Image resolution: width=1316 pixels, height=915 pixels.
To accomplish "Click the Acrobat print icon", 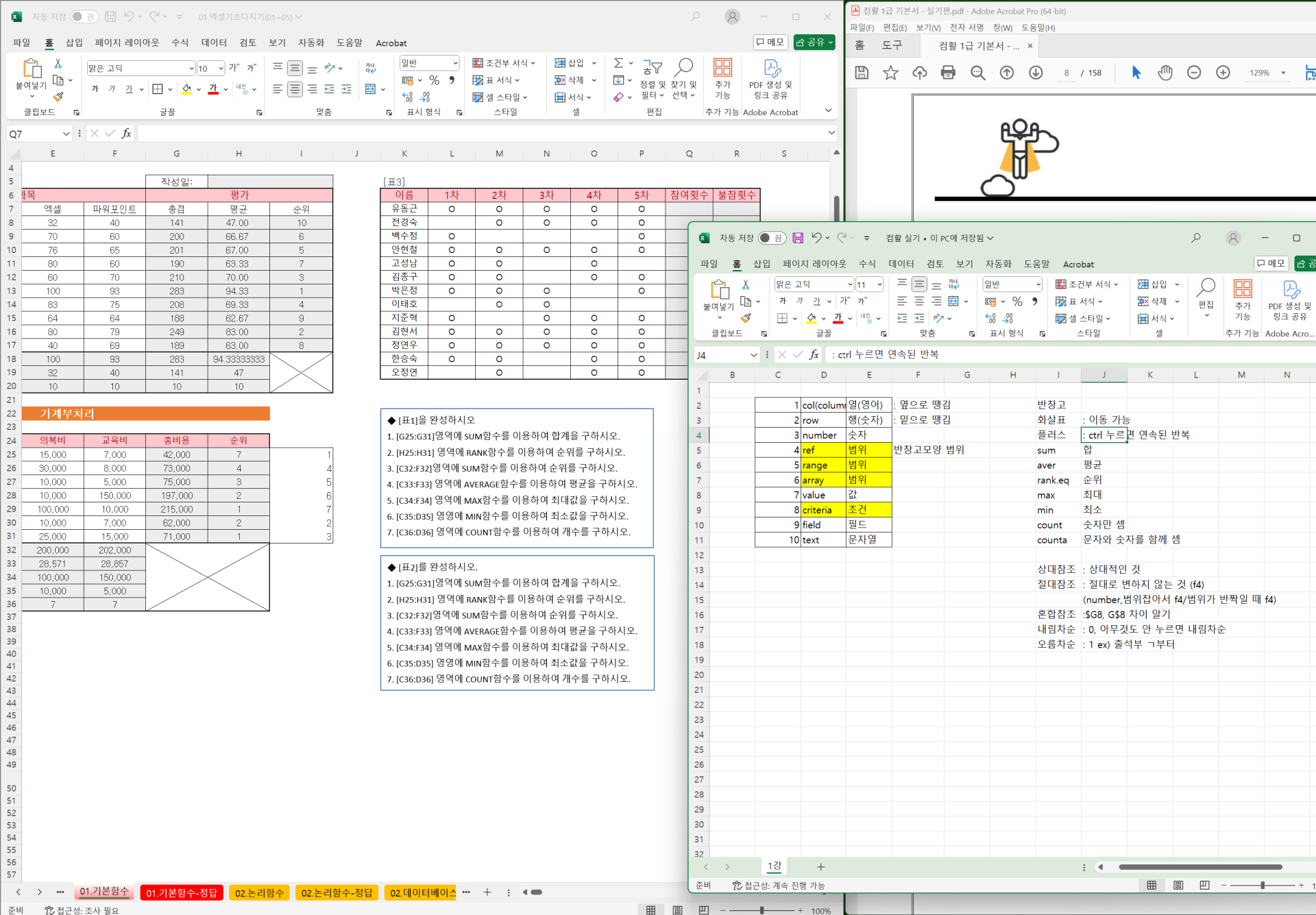I will pos(948,73).
